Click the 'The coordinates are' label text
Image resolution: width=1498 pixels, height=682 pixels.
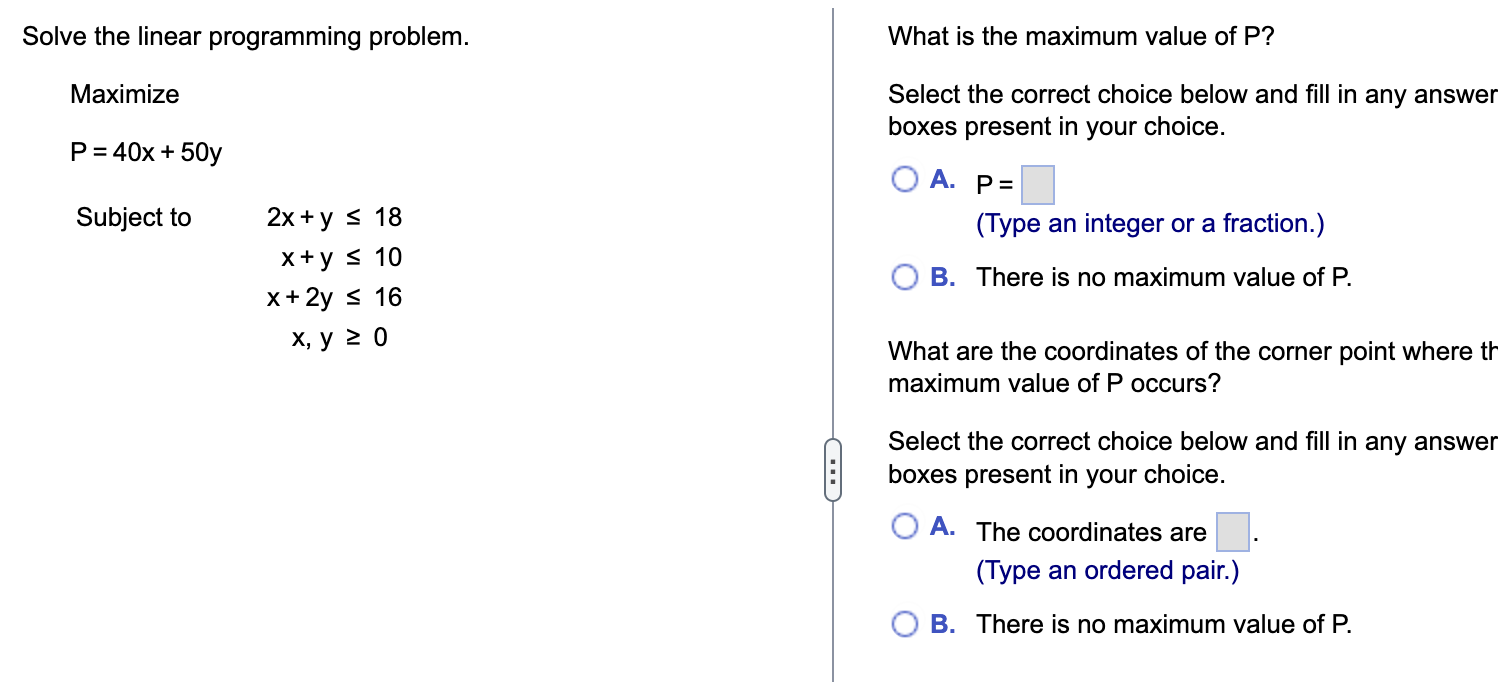click(1091, 532)
